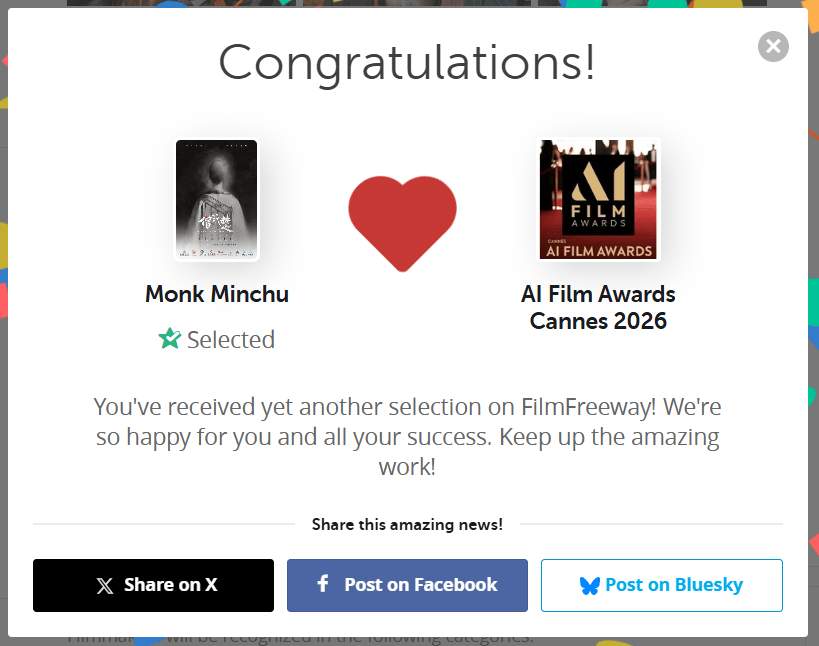Click the photo strip above the dialog
The image size is (819, 646).
pyautogui.click(x=400, y=4)
